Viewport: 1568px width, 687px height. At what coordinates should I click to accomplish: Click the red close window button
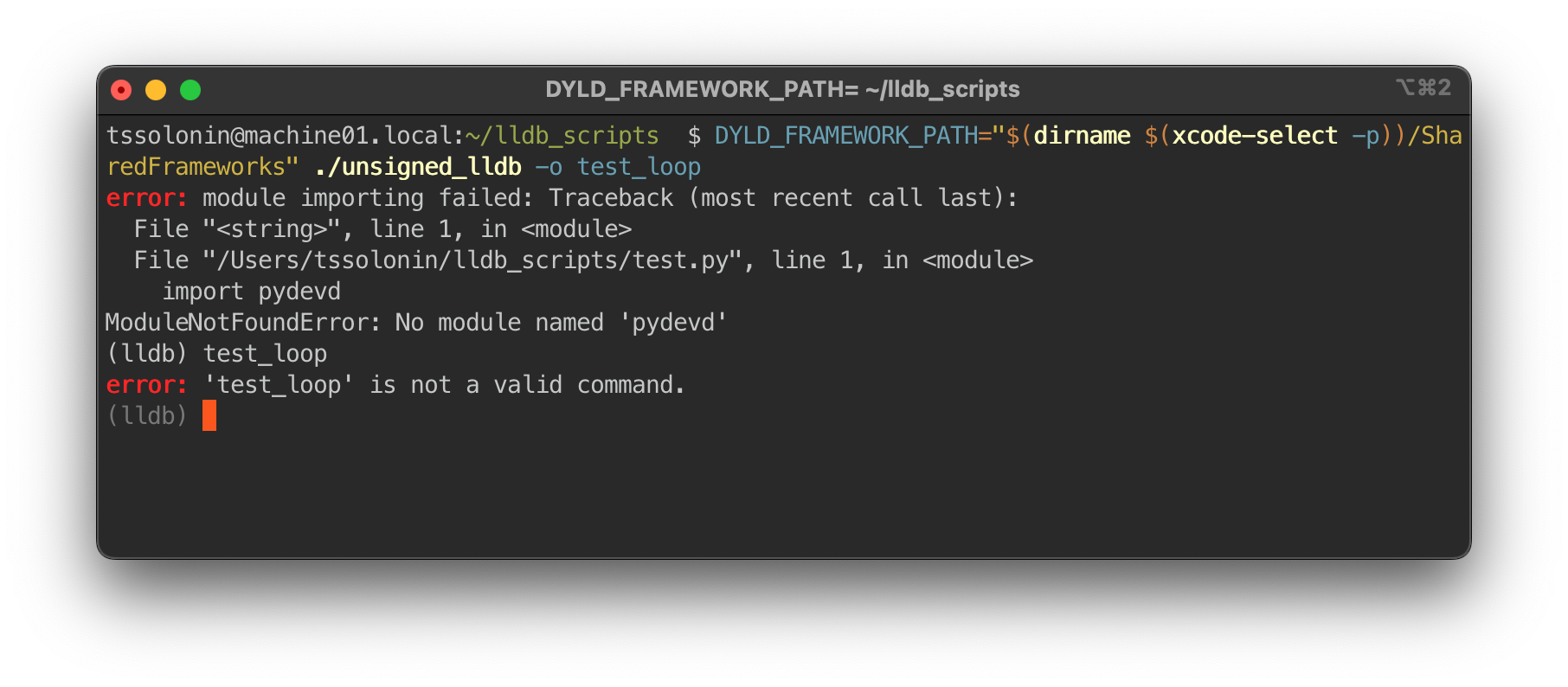121,90
